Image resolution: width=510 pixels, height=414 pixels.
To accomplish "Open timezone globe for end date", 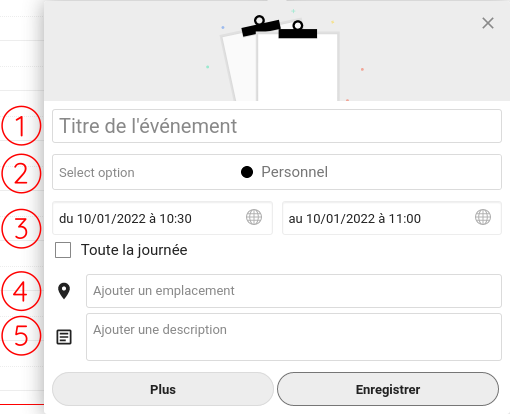I will [483, 217].
